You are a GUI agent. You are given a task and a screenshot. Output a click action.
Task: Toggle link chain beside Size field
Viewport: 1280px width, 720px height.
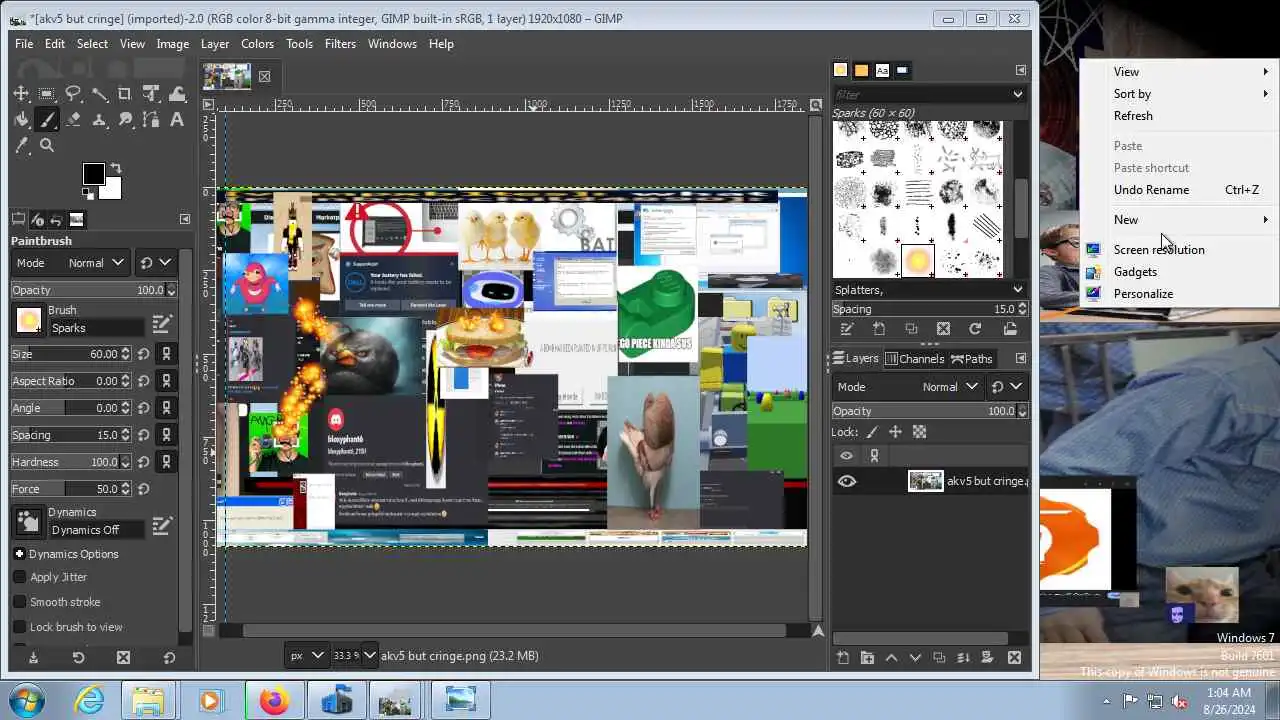(166, 354)
